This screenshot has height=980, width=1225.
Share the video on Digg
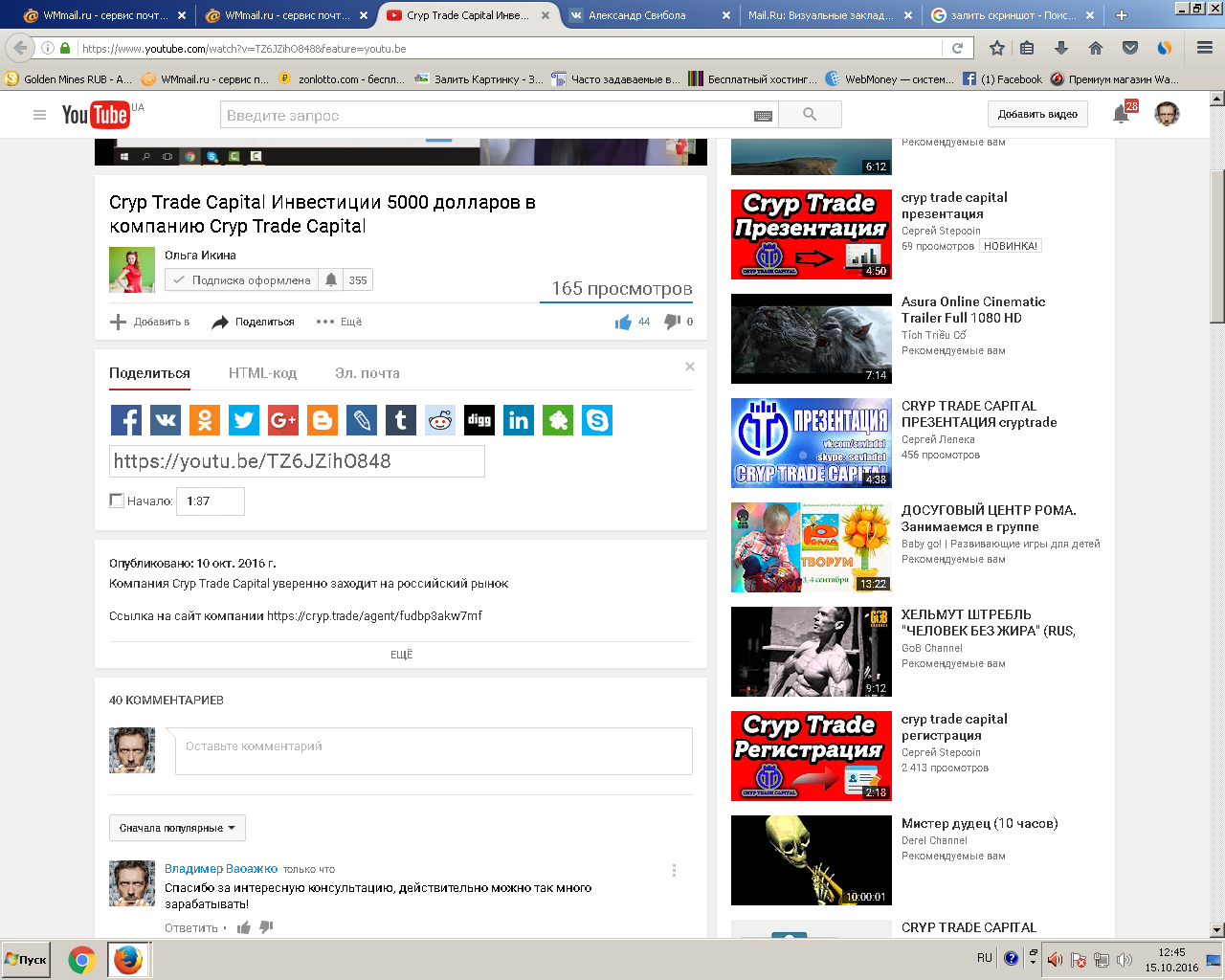pyautogui.click(x=479, y=420)
